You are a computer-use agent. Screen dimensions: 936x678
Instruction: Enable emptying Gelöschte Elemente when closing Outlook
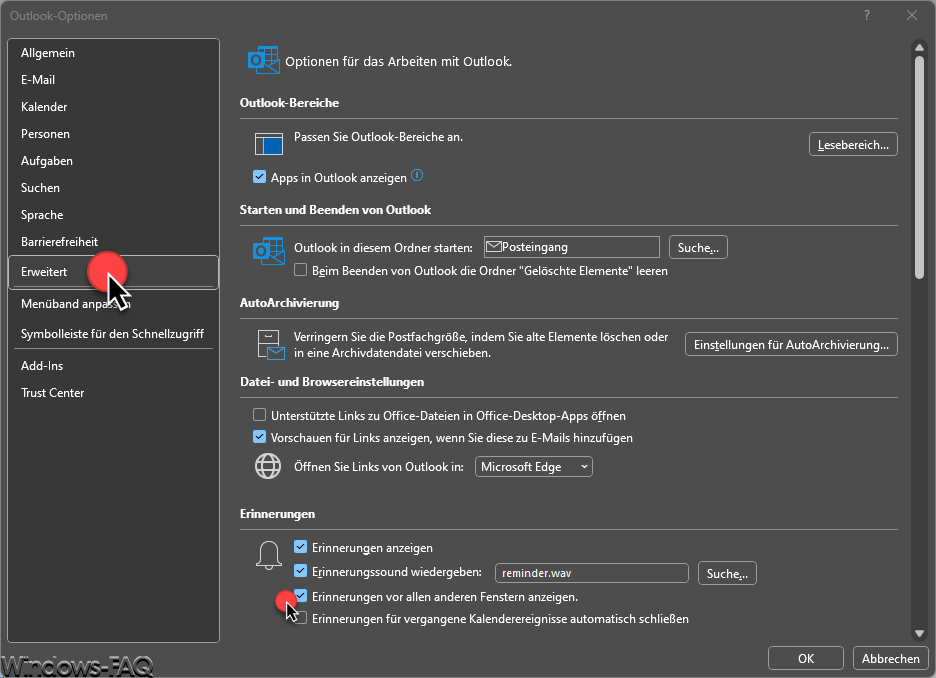(300, 270)
